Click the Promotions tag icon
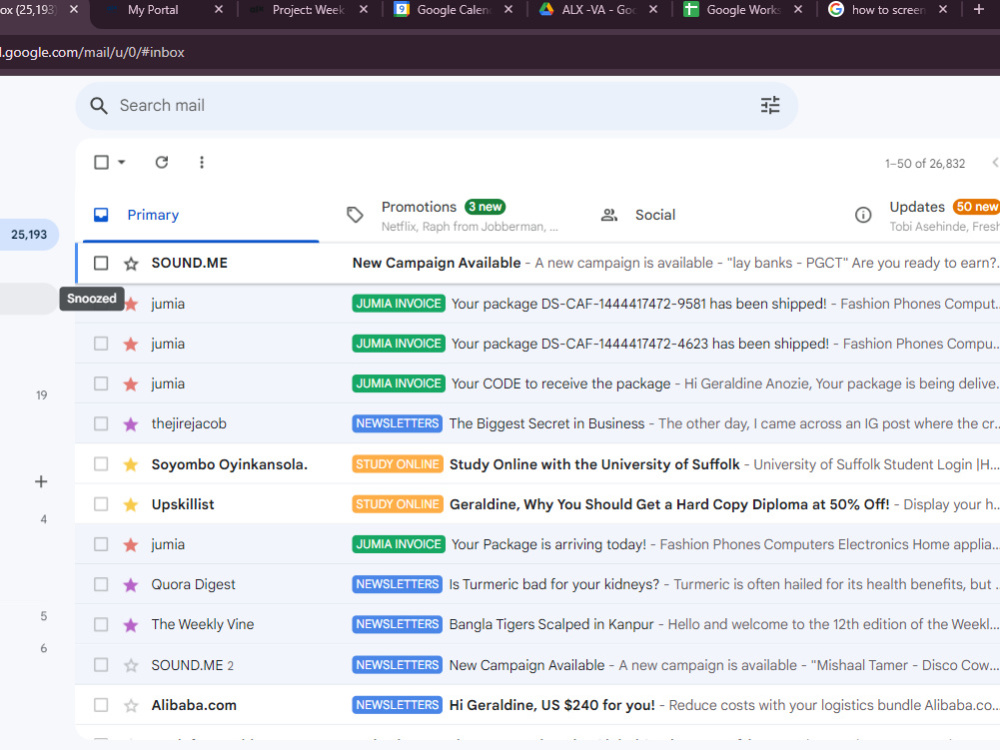Image resolution: width=1000 pixels, height=750 pixels. 355,215
